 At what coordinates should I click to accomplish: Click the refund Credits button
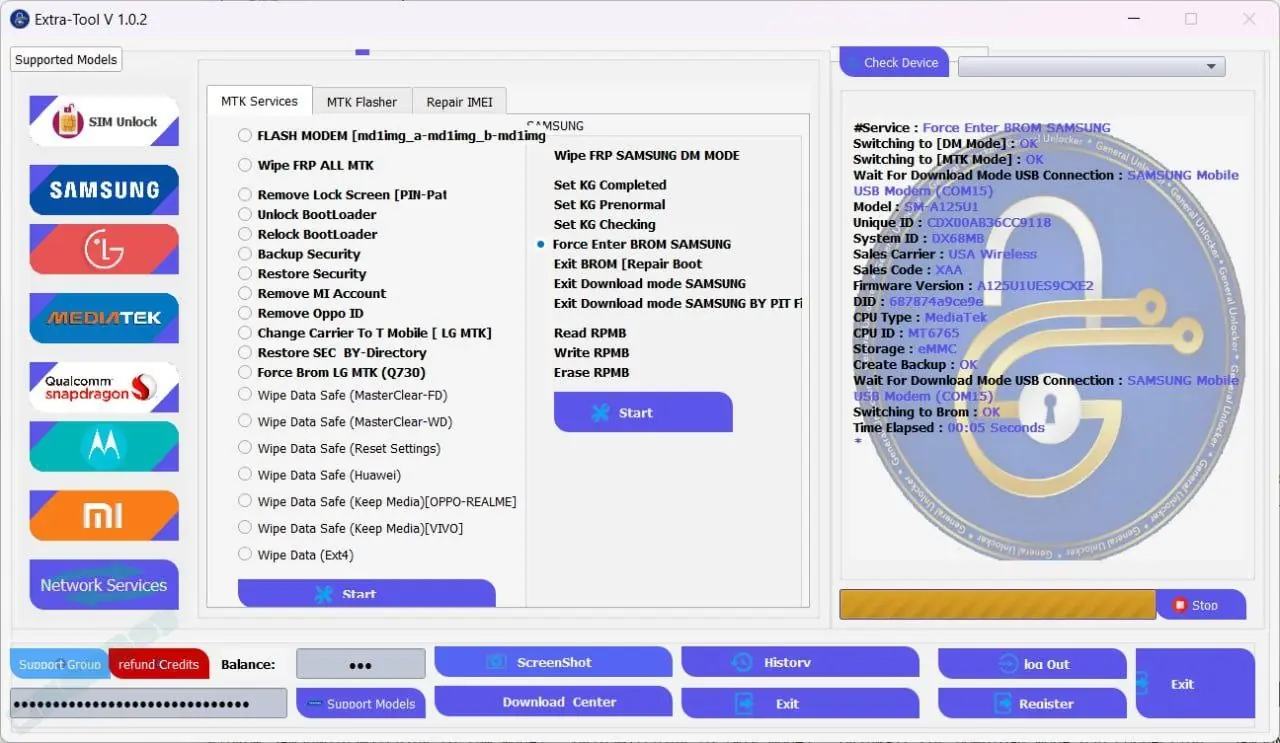pos(159,664)
